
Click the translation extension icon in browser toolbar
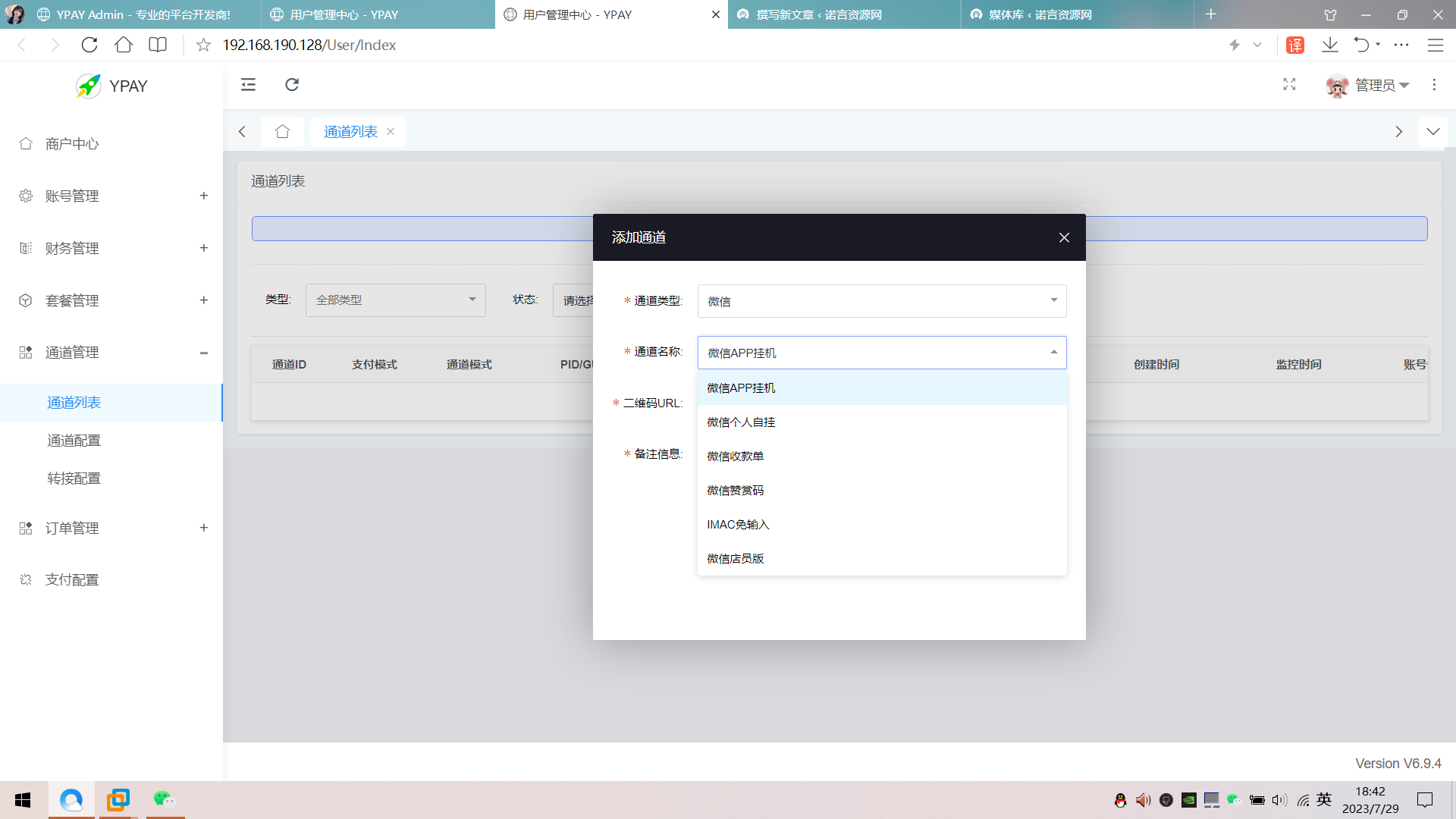pyautogui.click(x=1294, y=45)
